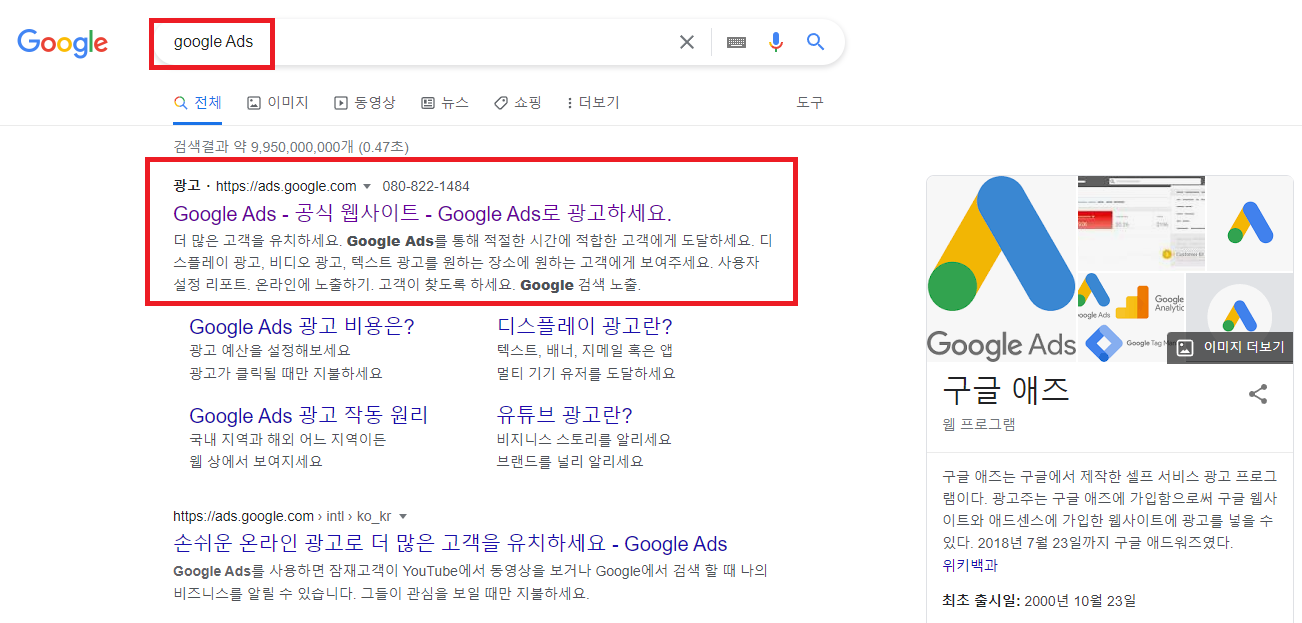Image resolution: width=1302 pixels, height=623 pixels.
Task: Click the text 광고 예산을 설정해보세요
Action: (x=270, y=351)
